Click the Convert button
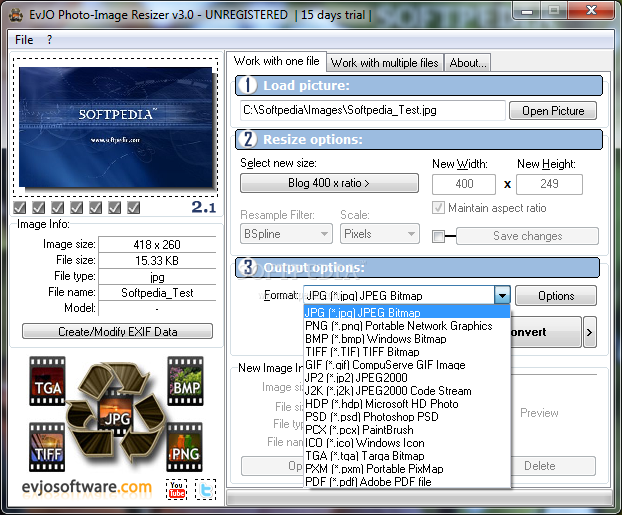This screenshot has height=515, width=622. [546, 332]
